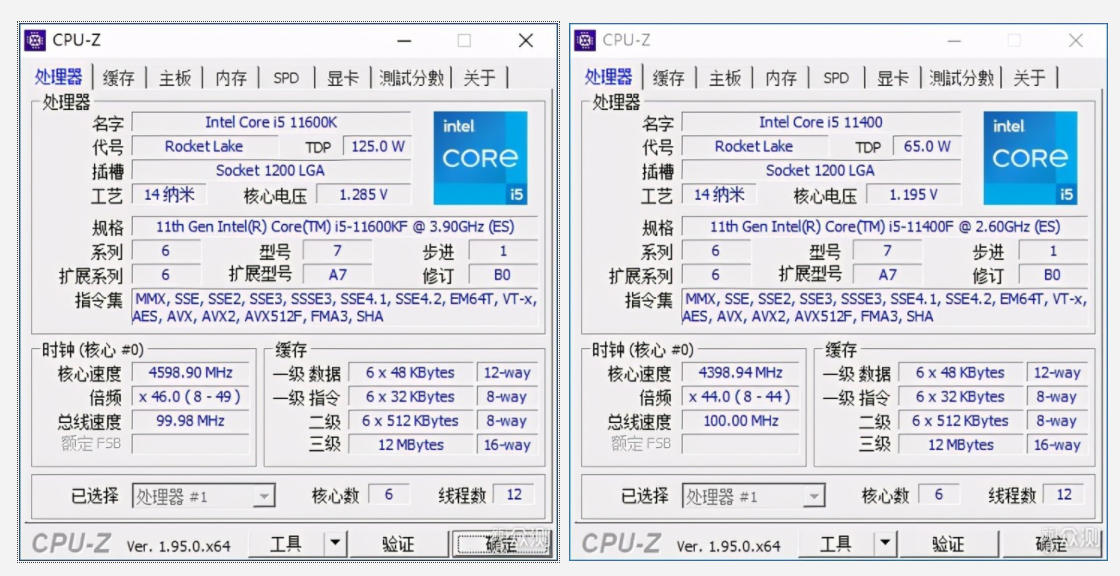Click multiplier x 44.0 ( 8 - 44 )
This screenshot has height=576, width=1120.
(741, 397)
